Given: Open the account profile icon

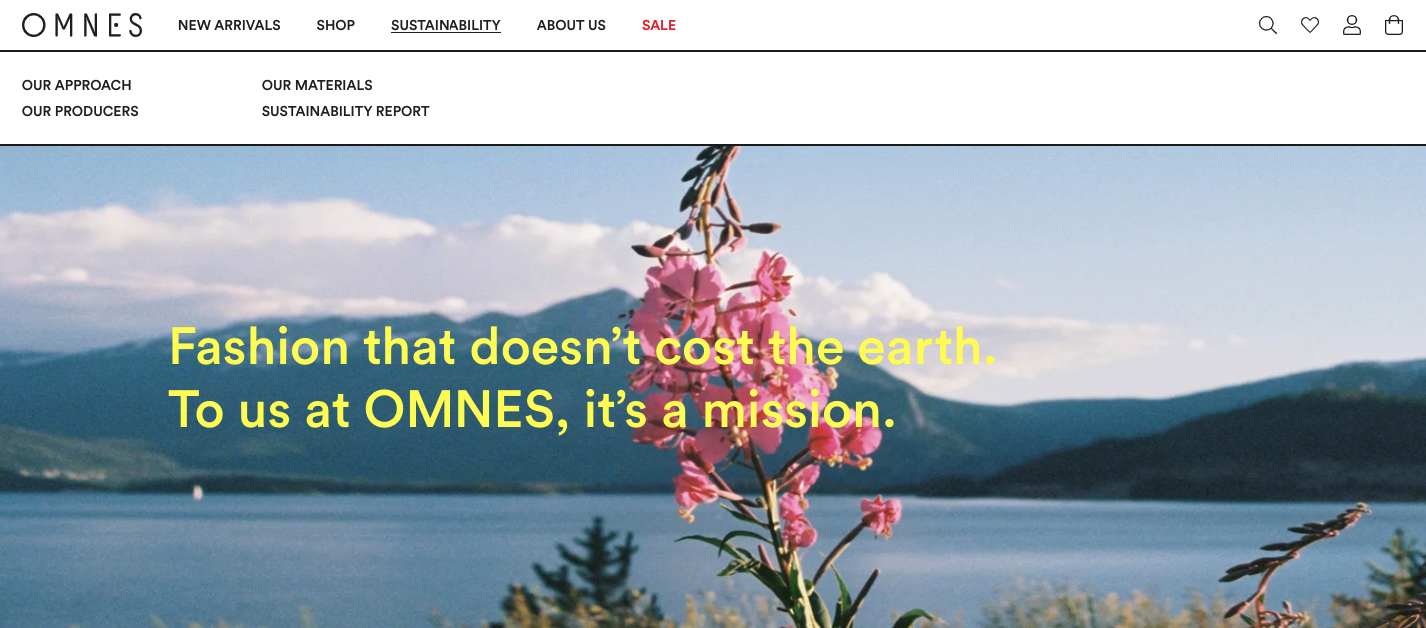Looking at the screenshot, I should (x=1352, y=25).
